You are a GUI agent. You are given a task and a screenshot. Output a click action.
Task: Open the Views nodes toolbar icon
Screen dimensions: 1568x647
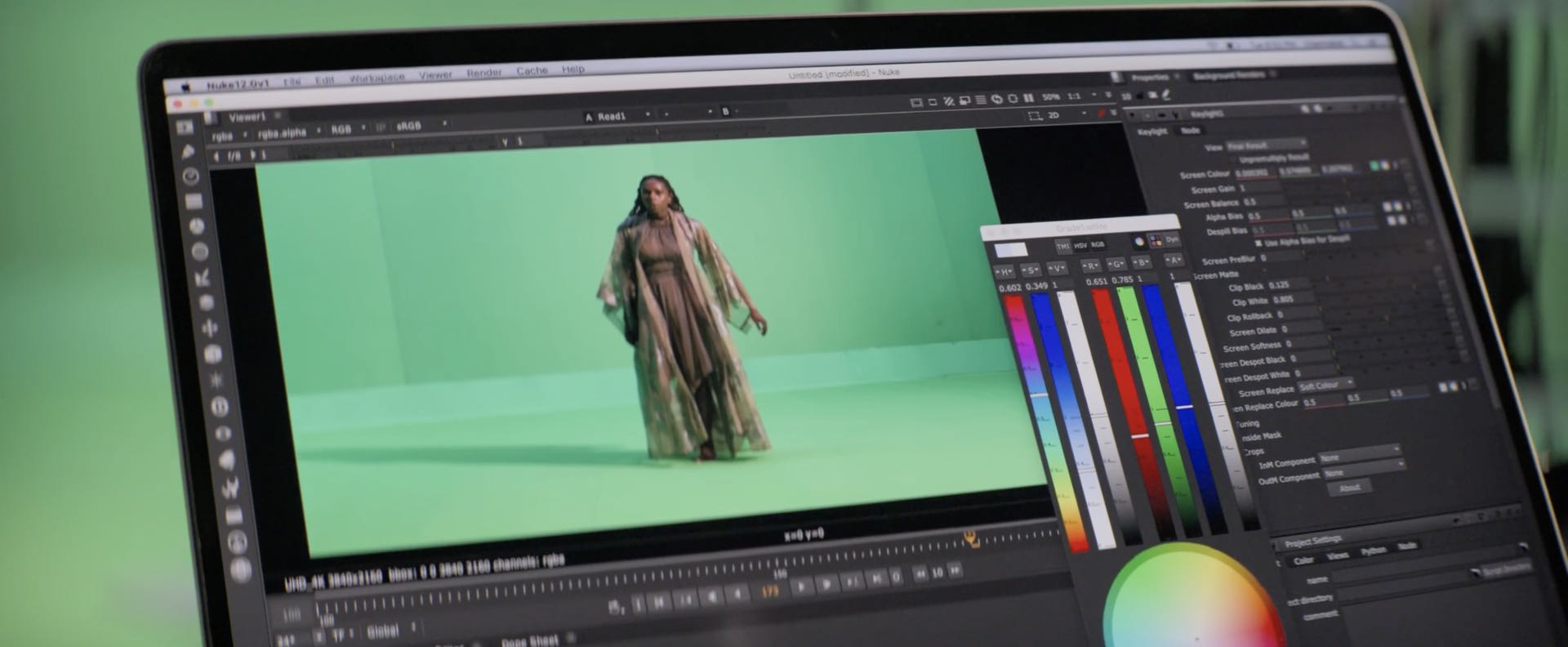click(223, 433)
